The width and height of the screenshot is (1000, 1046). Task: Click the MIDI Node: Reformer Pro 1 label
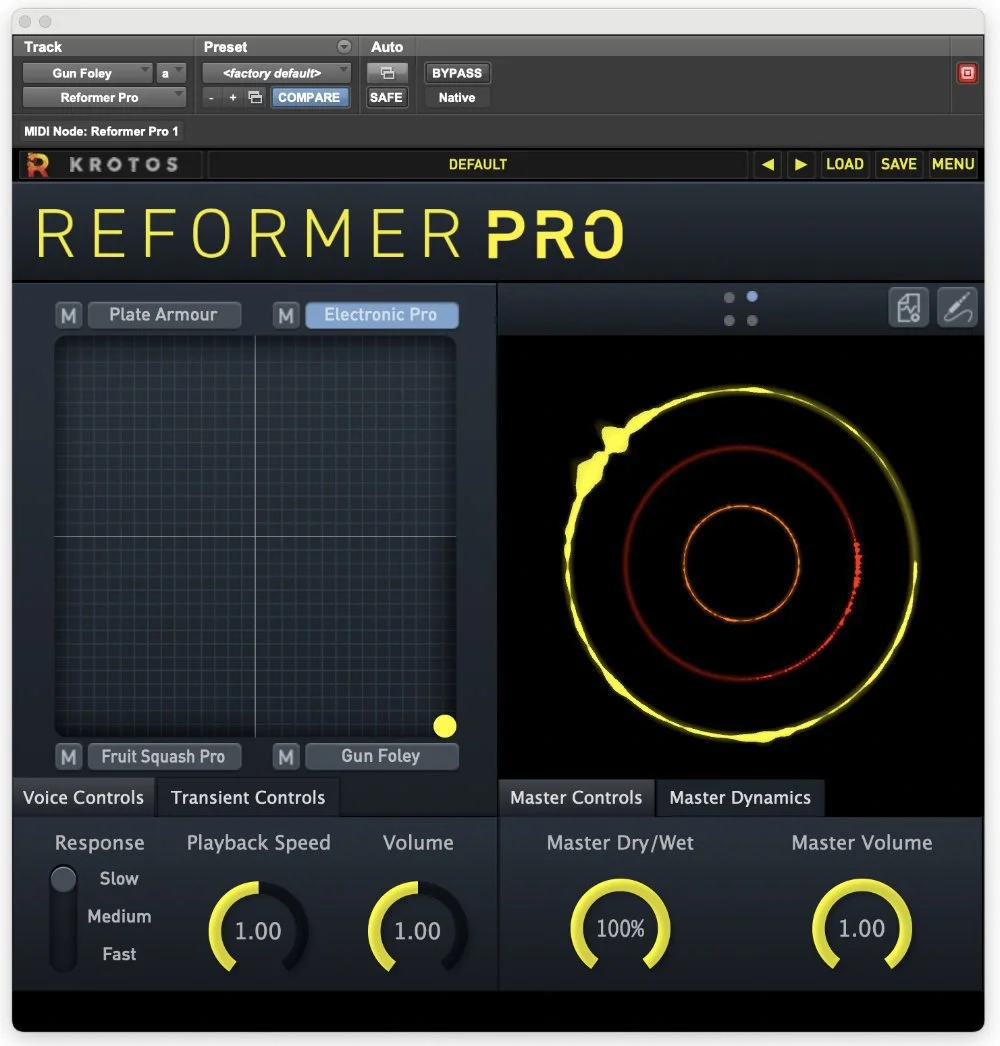[x=101, y=131]
